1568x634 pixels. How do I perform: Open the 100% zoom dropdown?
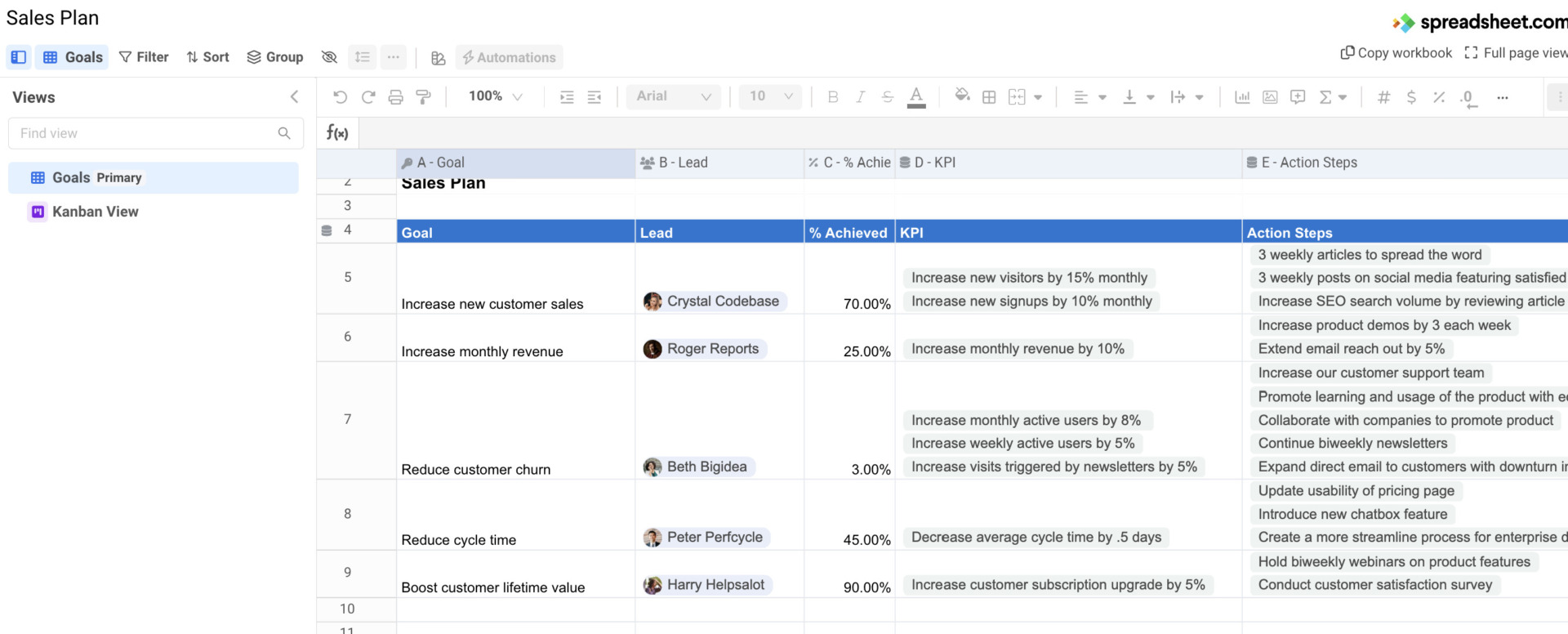click(x=495, y=96)
